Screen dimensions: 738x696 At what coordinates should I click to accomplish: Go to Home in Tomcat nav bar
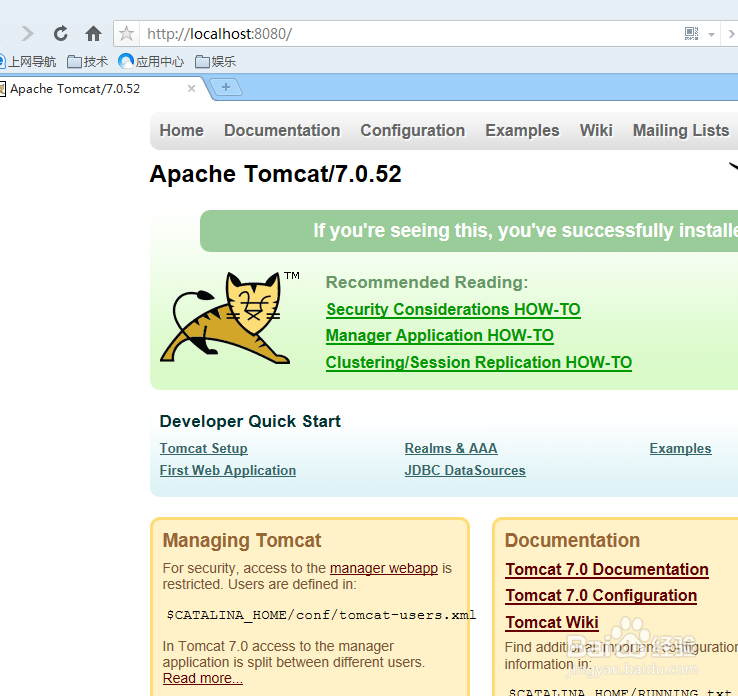pos(181,130)
